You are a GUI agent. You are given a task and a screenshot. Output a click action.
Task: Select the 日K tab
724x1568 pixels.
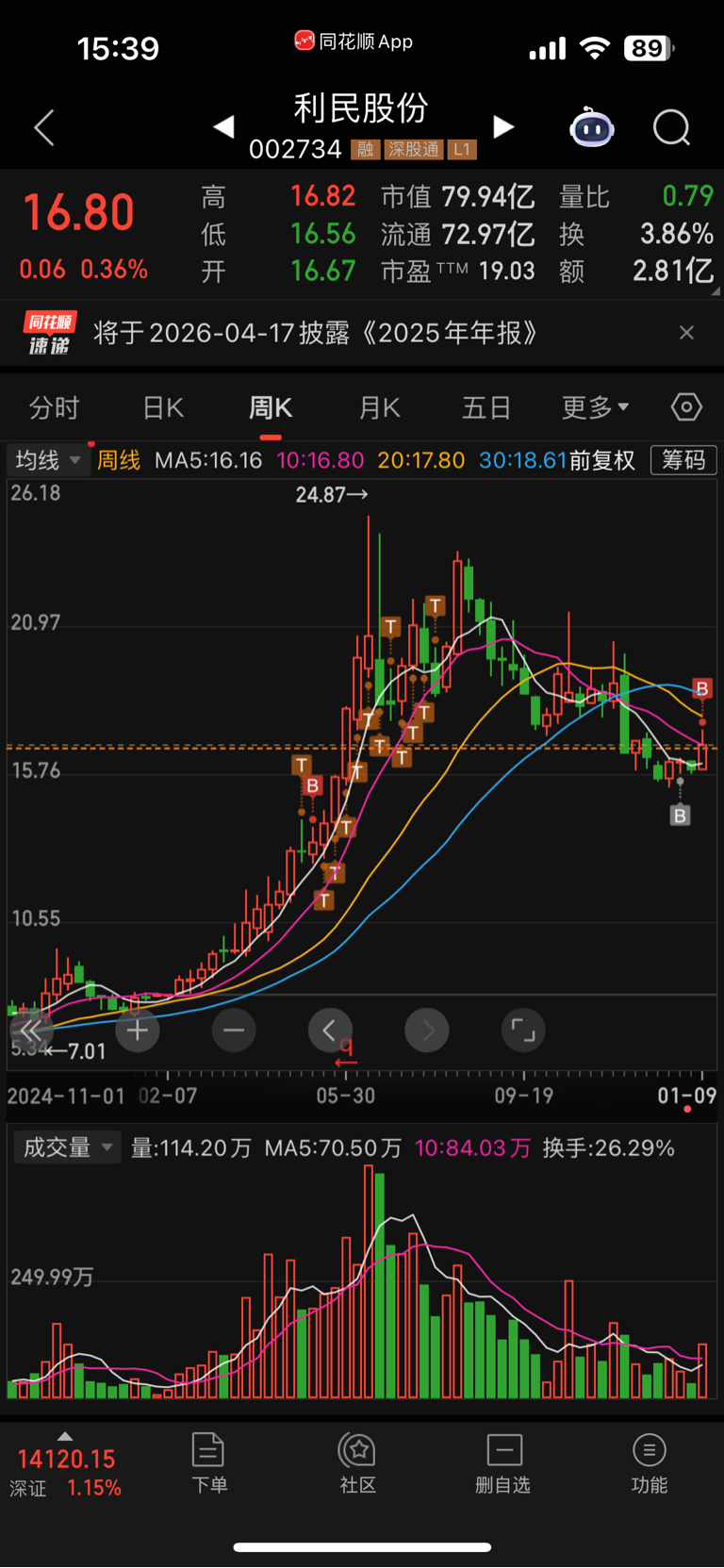163,408
